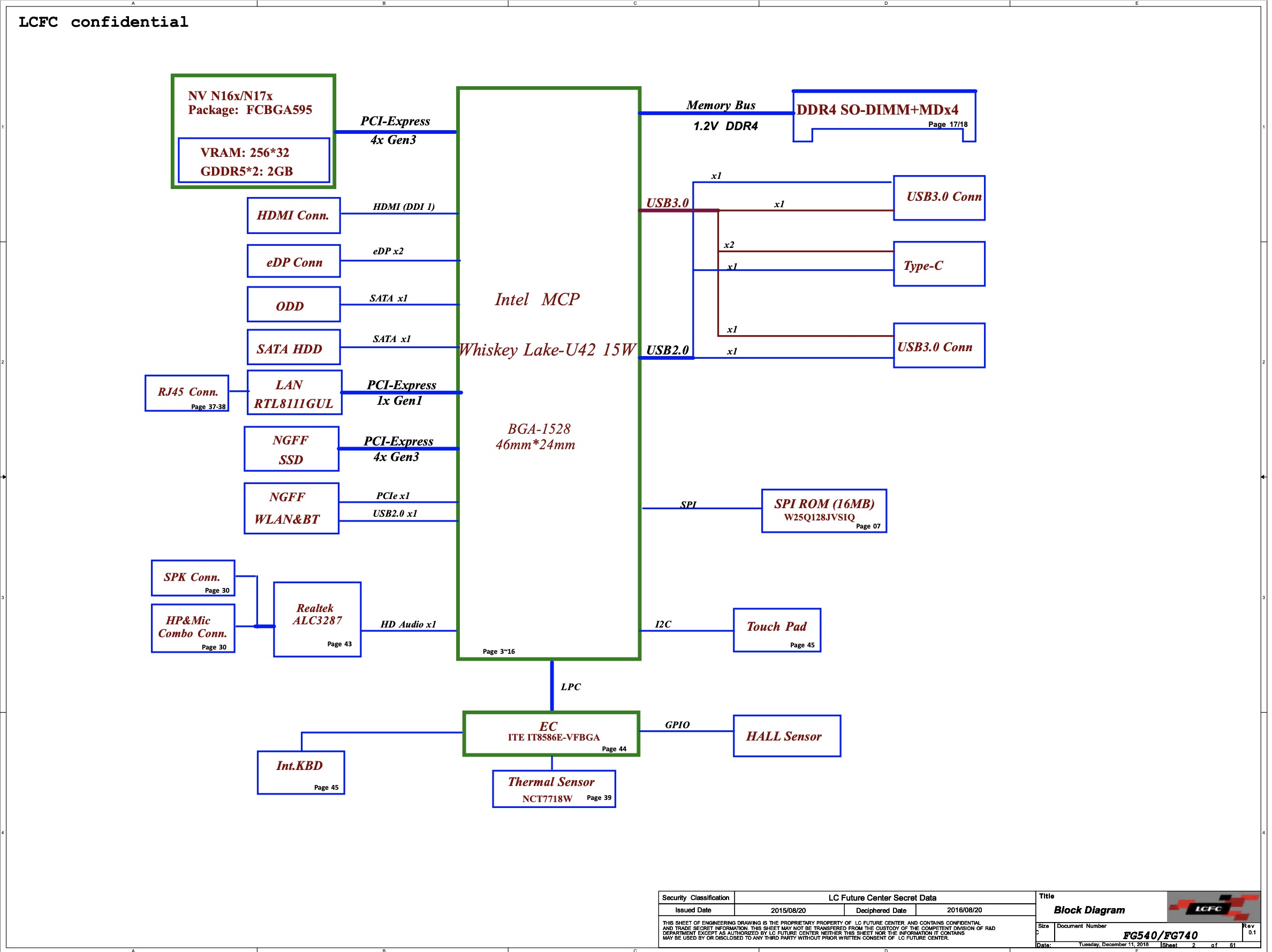Click the "NGFF SSD" block
Screen dimensions: 1272x952
tap(292, 449)
